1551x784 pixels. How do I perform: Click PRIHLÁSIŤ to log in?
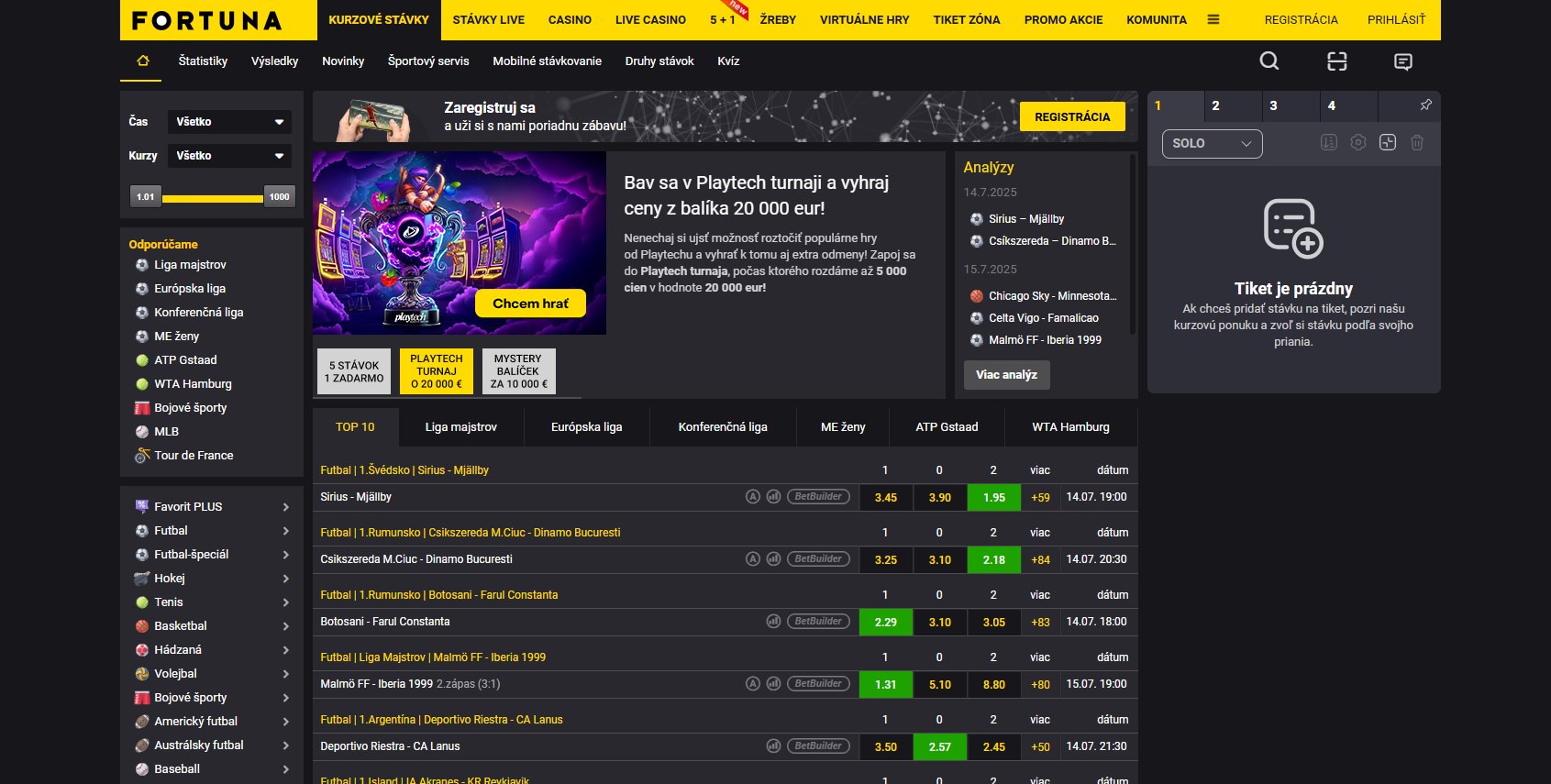click(1397, 20)
